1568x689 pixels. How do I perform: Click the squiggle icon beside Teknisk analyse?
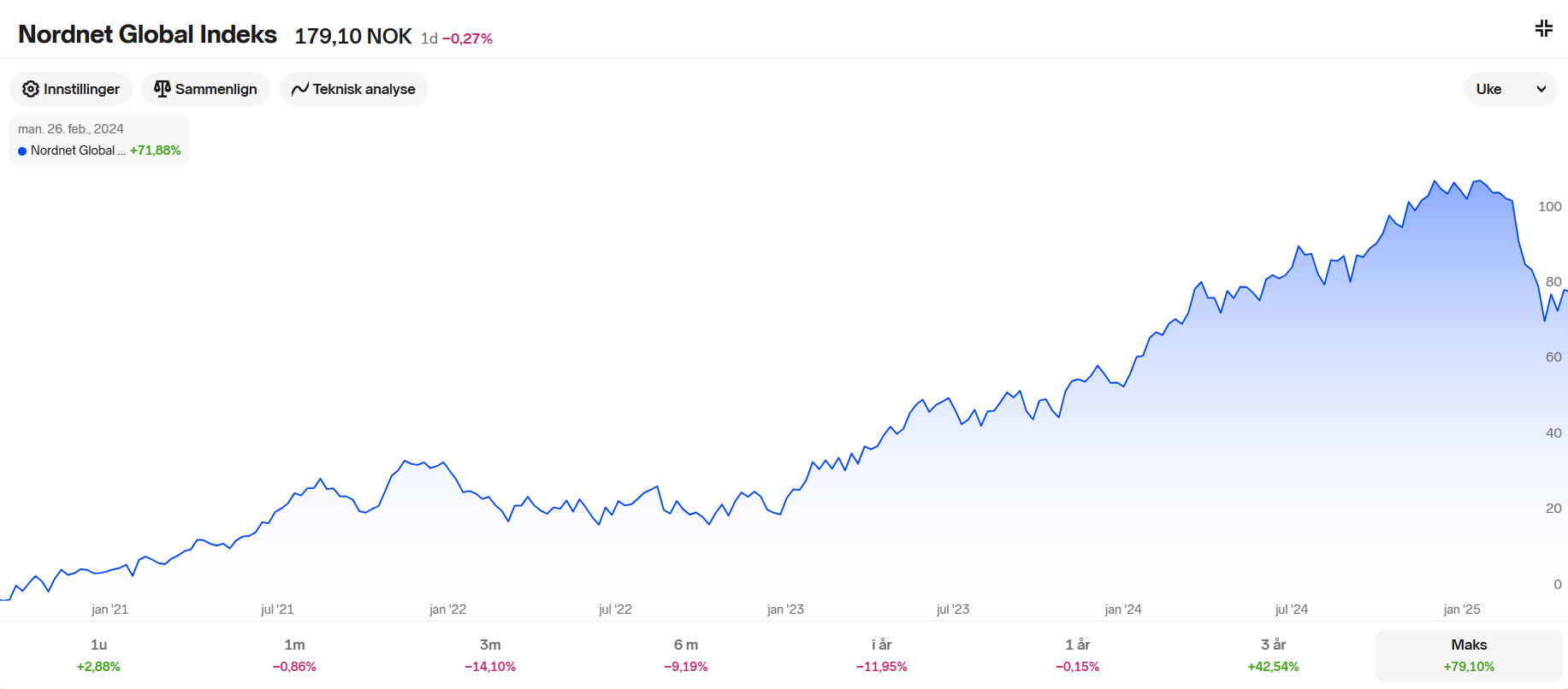(x=299, y=89)
